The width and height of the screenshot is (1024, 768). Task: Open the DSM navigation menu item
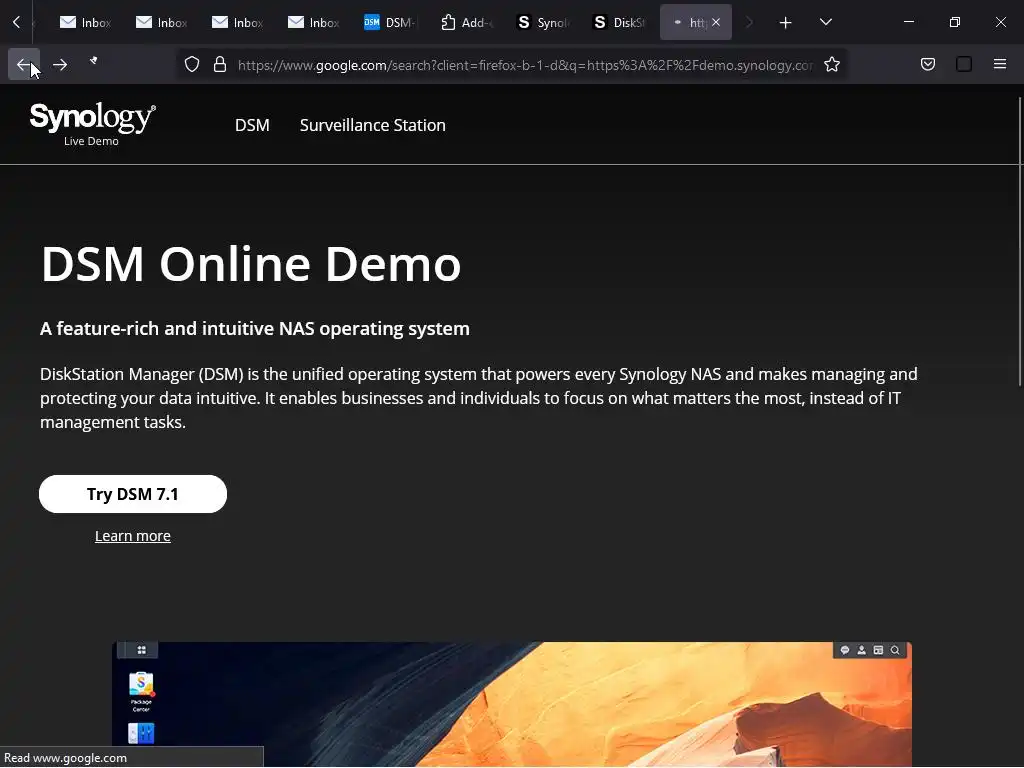(252, 125)
